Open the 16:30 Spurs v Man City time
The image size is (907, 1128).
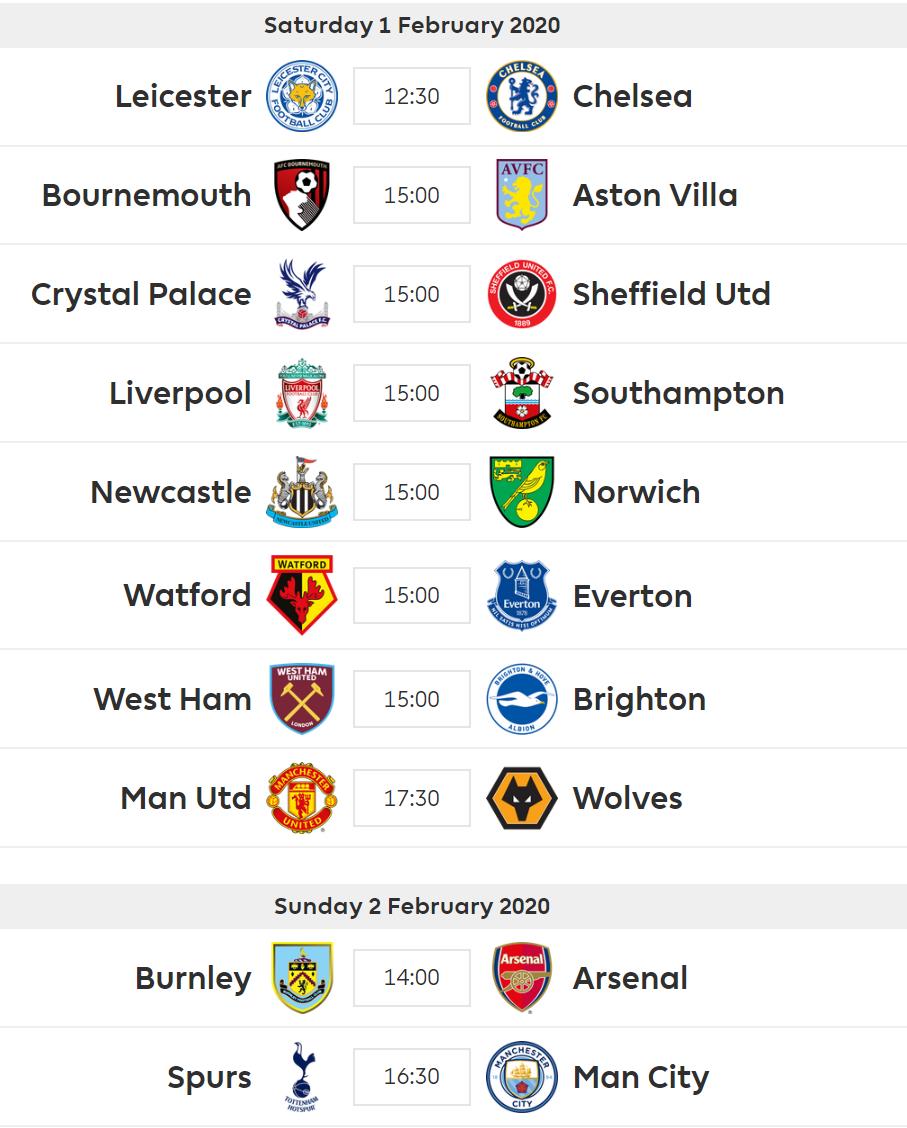[x=411, y=1076]
